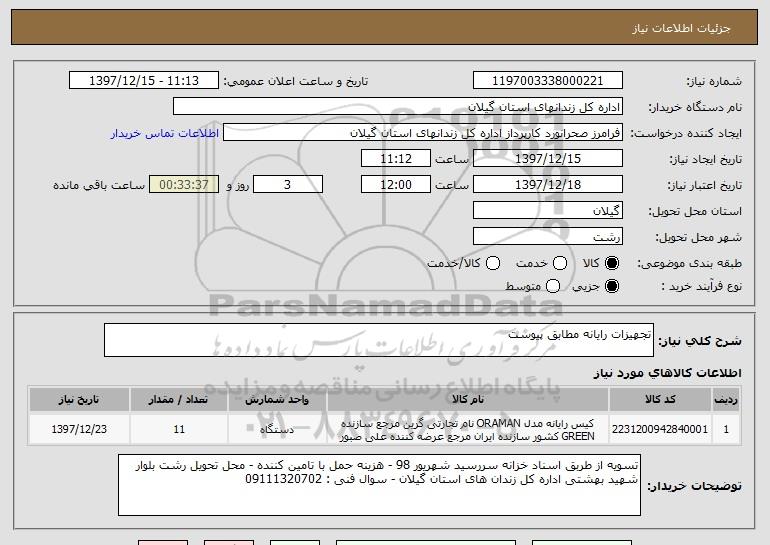
Task: Click the remaining days field showing 3
Action: tap(288, 185)
